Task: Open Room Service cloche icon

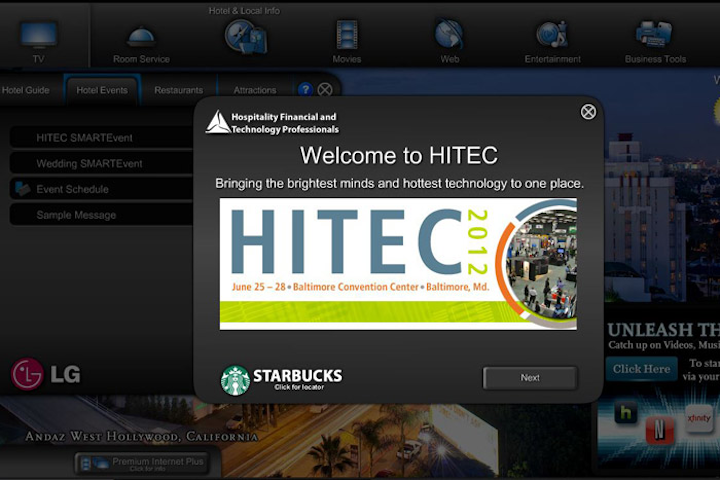Action: [141, 37]
